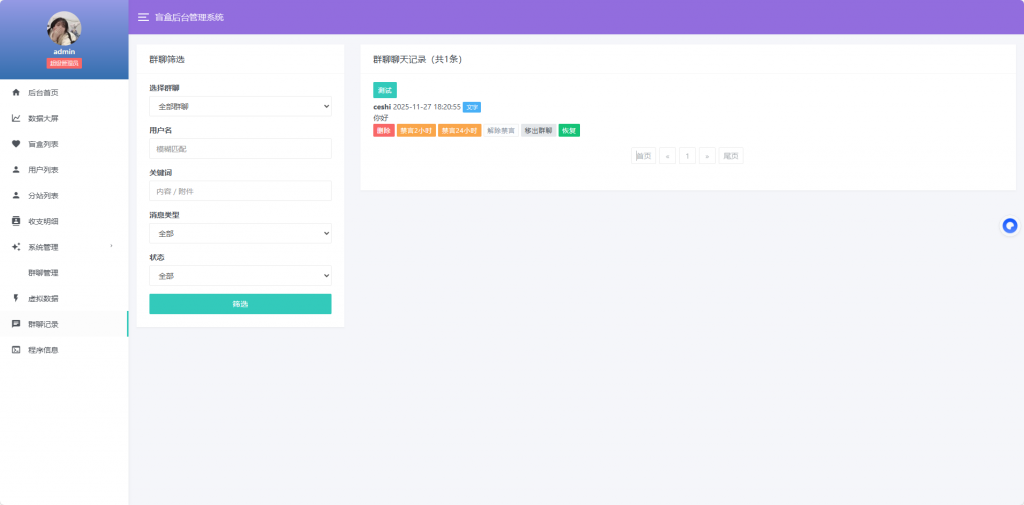This screenshot has height=505, width=1024.
Task: Click the 移出群聊 button
Action: 538,131
